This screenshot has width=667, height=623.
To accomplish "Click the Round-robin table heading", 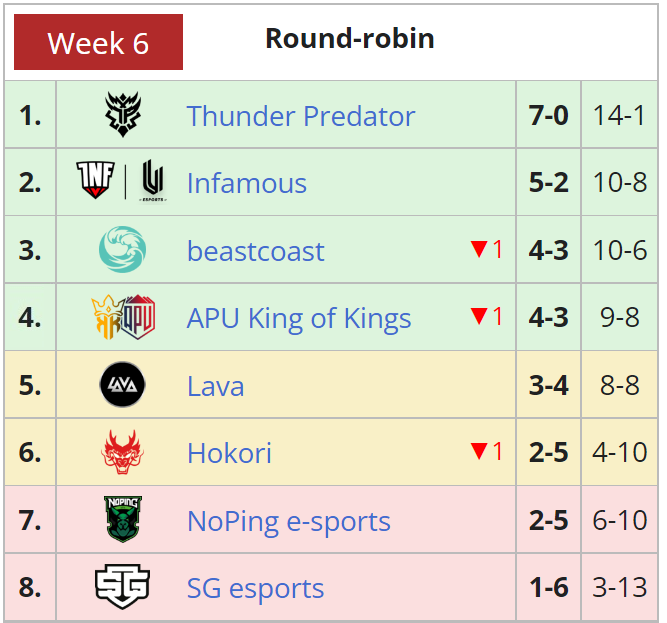I will pyautogui.click(x=350, y=38).
